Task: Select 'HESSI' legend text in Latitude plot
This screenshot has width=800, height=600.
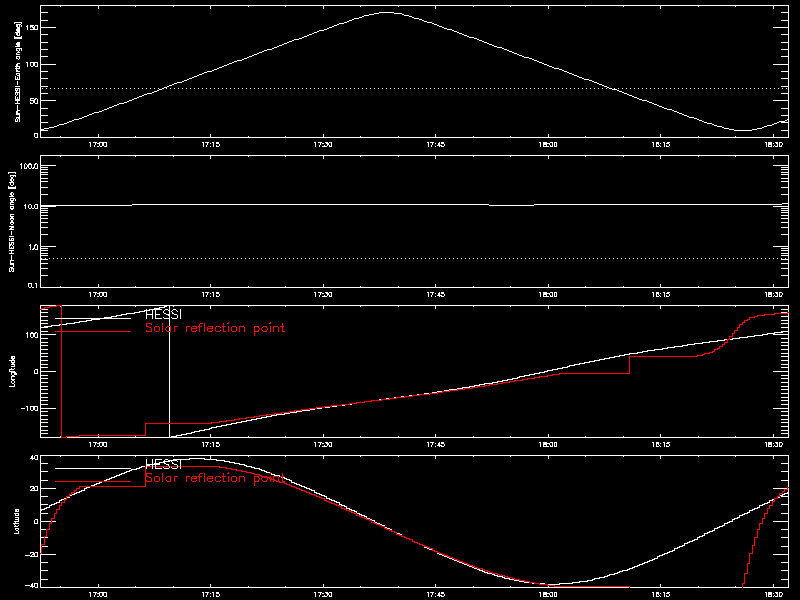Action: (163, 464)
